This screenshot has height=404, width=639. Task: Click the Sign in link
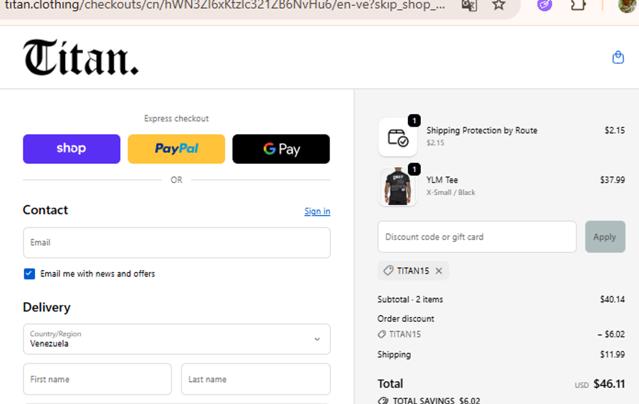[317, 211]
